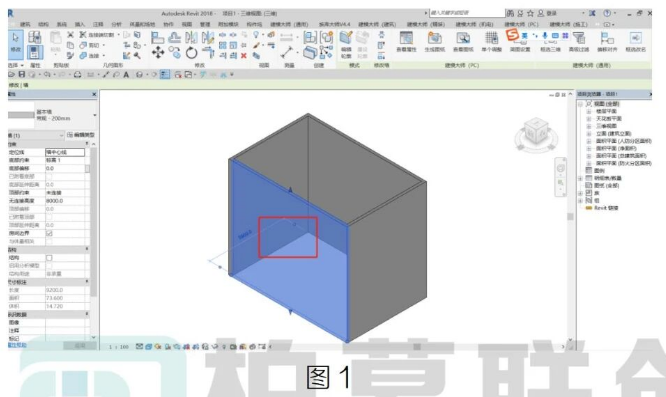This screenshot has width=666, height=397.
Task: Open the 选择 dropdown under Modify
Action: coord(16,65)
